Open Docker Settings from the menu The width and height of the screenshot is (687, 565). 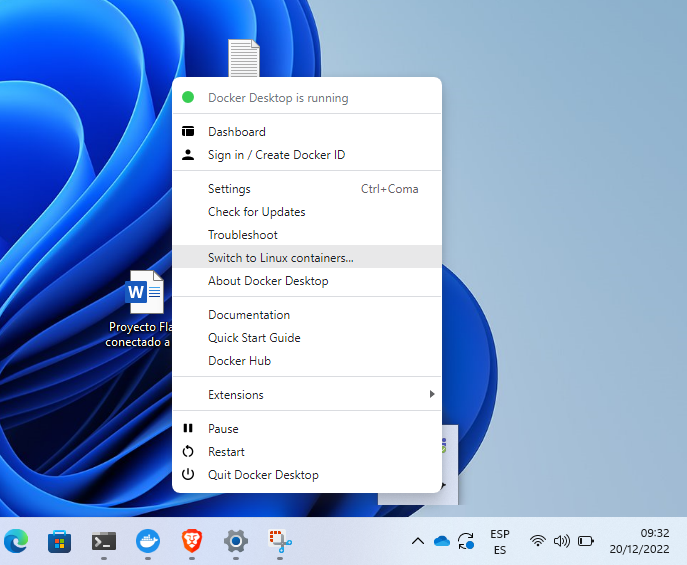point(307,189)
